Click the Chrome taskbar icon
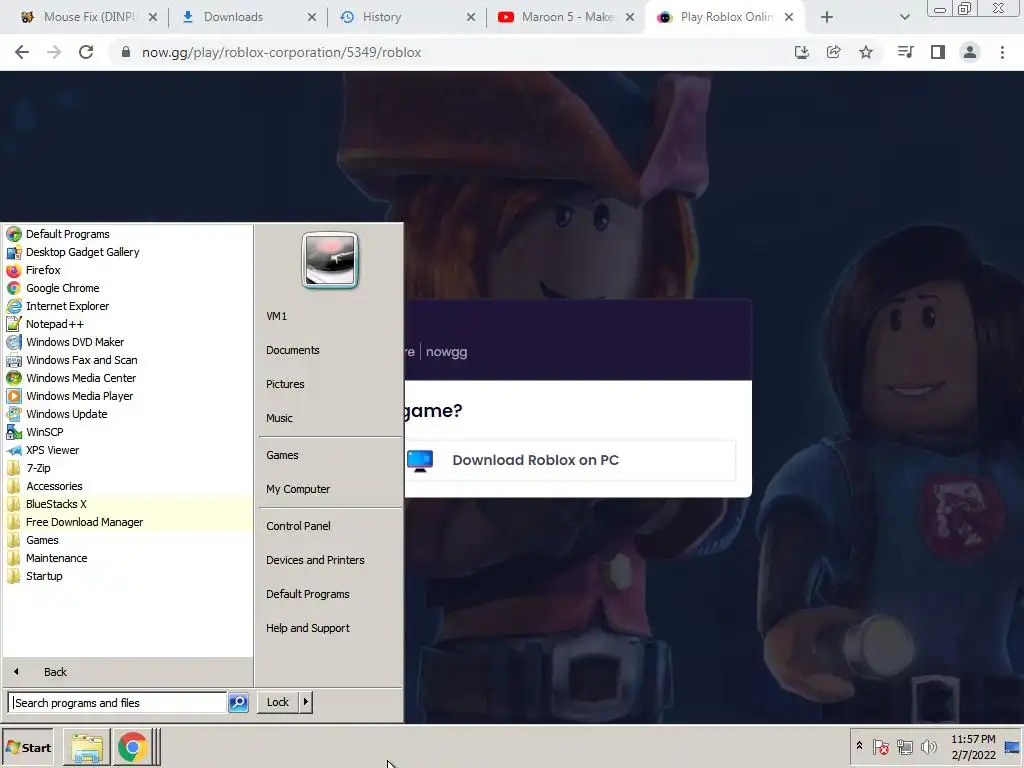This screenshot has width=1024, height=768. click(x=133, y=748)
